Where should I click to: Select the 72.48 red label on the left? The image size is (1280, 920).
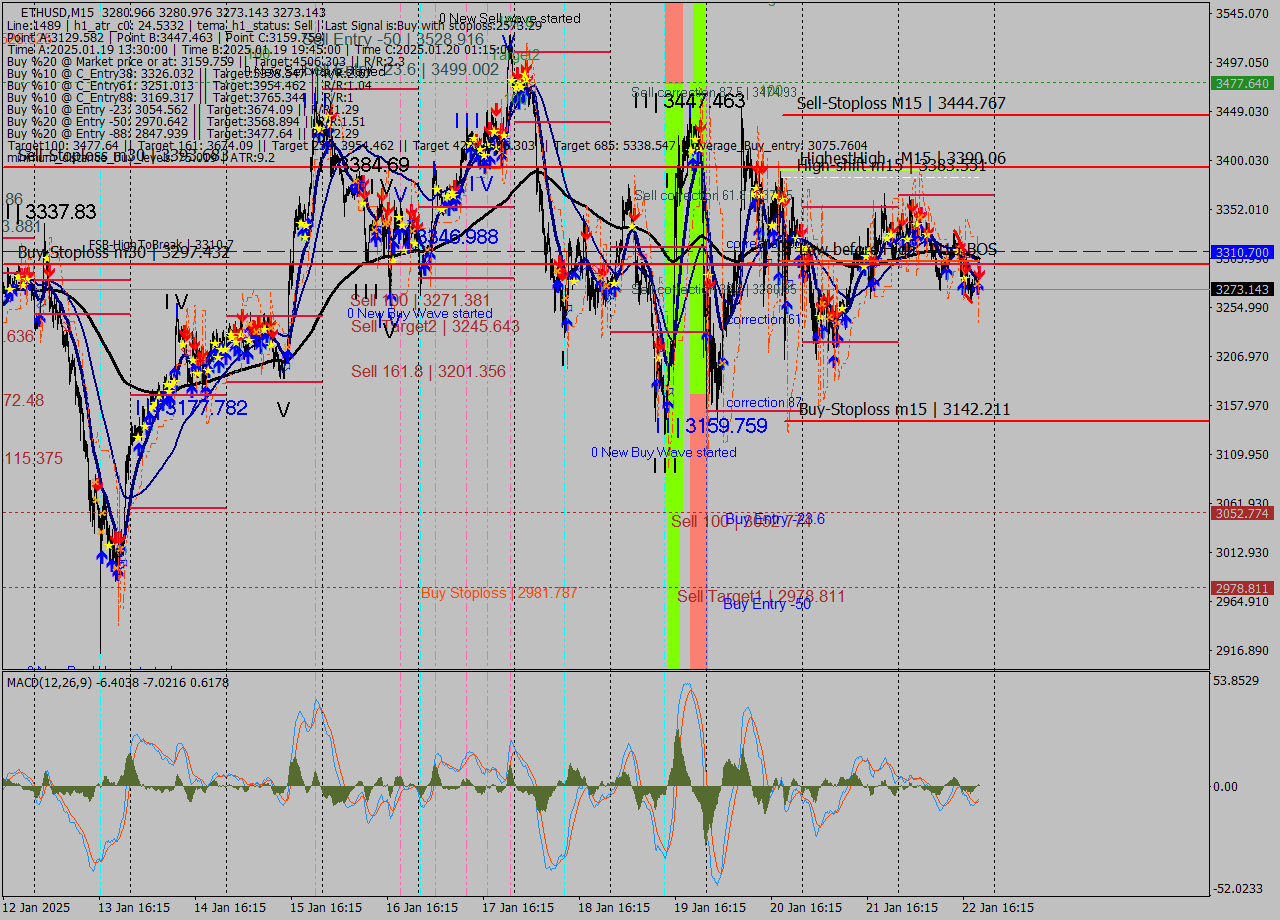coord(24,400)
